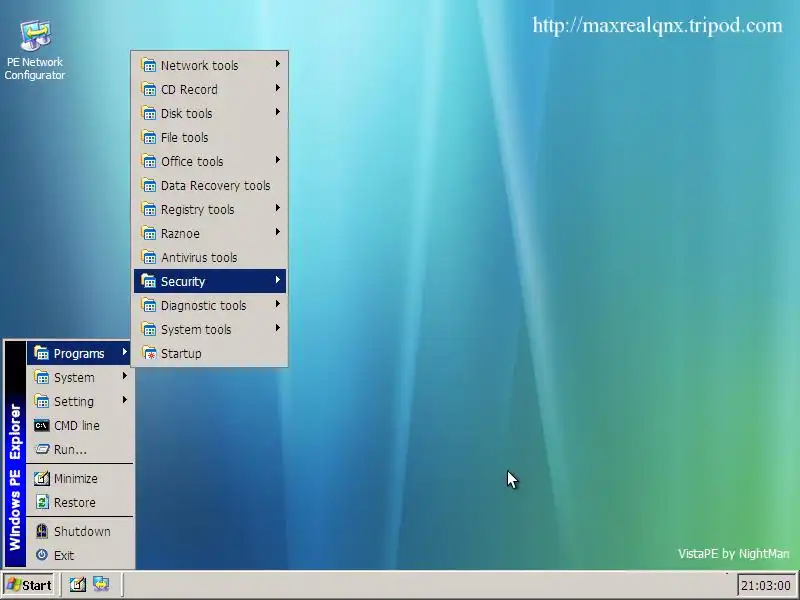This screenshot has height=600, width=800.
Task: Open the Startup menu entry
Action: pyautogui.click(x=210, y=353)
